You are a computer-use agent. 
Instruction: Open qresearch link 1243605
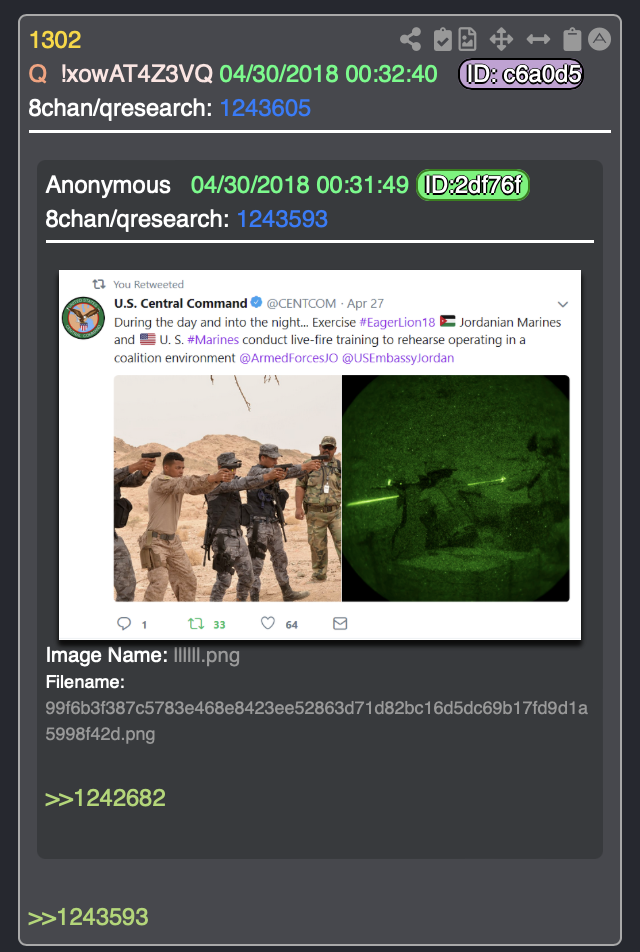click(265, 108)
